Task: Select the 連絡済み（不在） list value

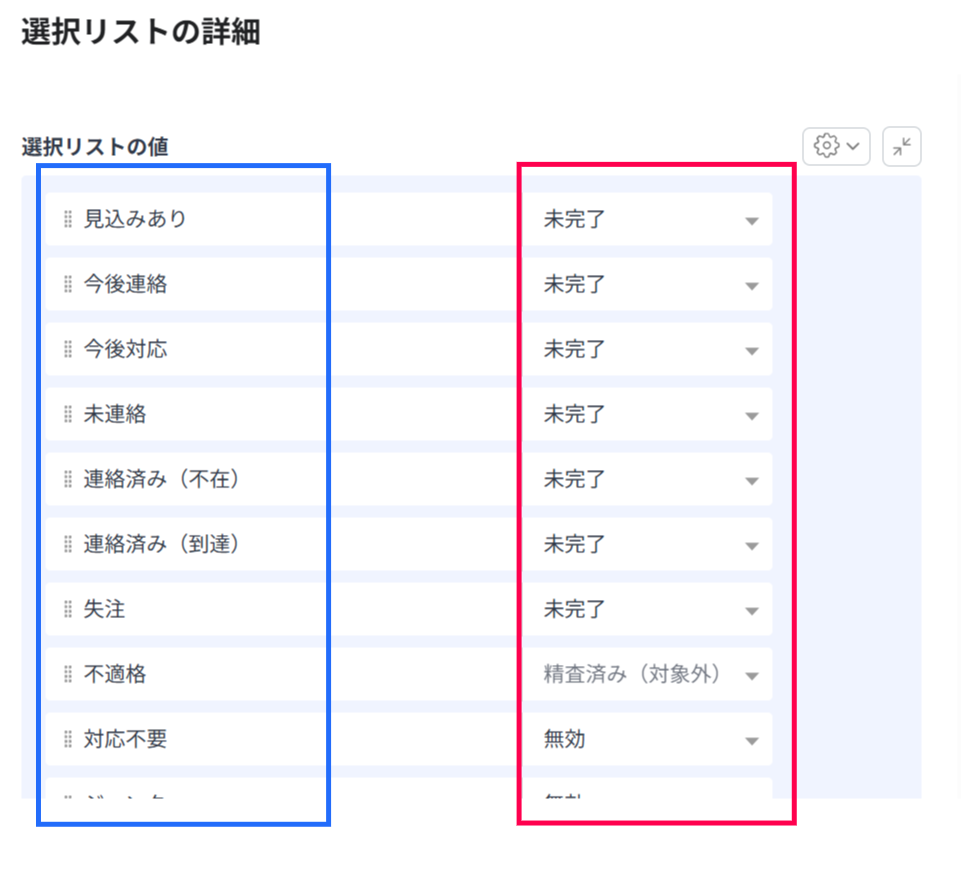Action: pos(161,479)
